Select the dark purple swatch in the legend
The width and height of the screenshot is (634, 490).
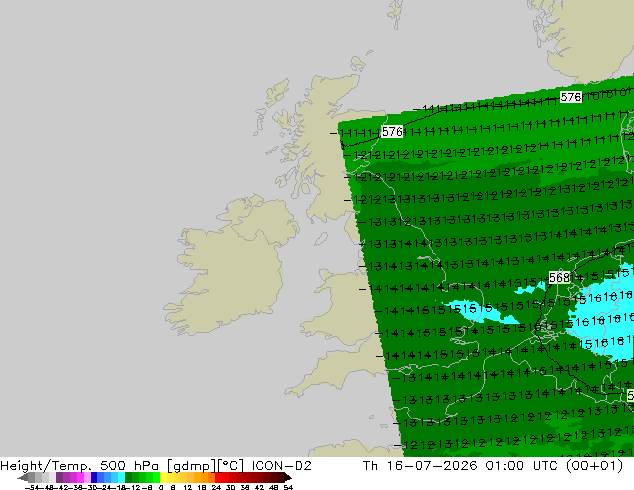pyautogui.click(x=59, y=477)
